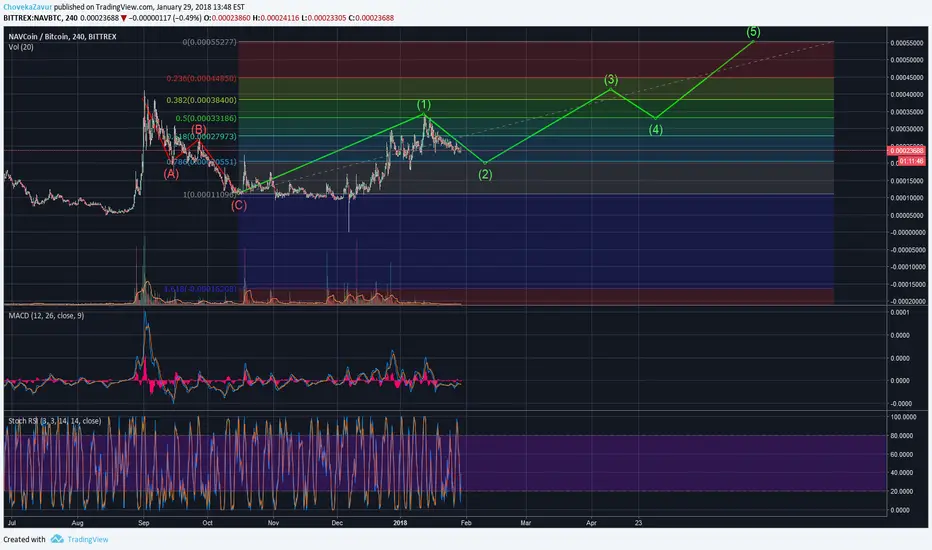Screen dimensions: 932x550
Task: Click the high value H:0.00024116
Action: pos(276,18)
